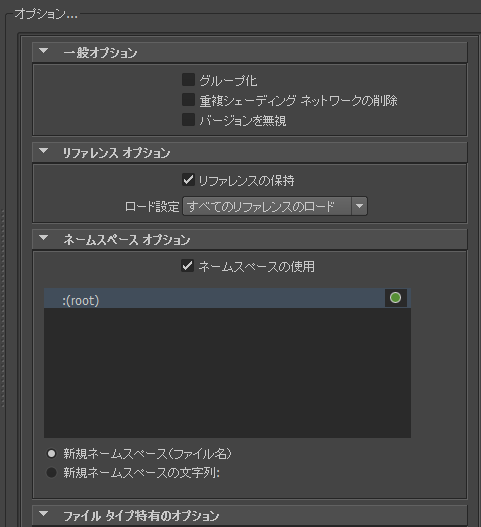Click the ファイル タイプ特有のオプション header title
Viewport: 481px width, 527px height.
click(x=141, y=516)
